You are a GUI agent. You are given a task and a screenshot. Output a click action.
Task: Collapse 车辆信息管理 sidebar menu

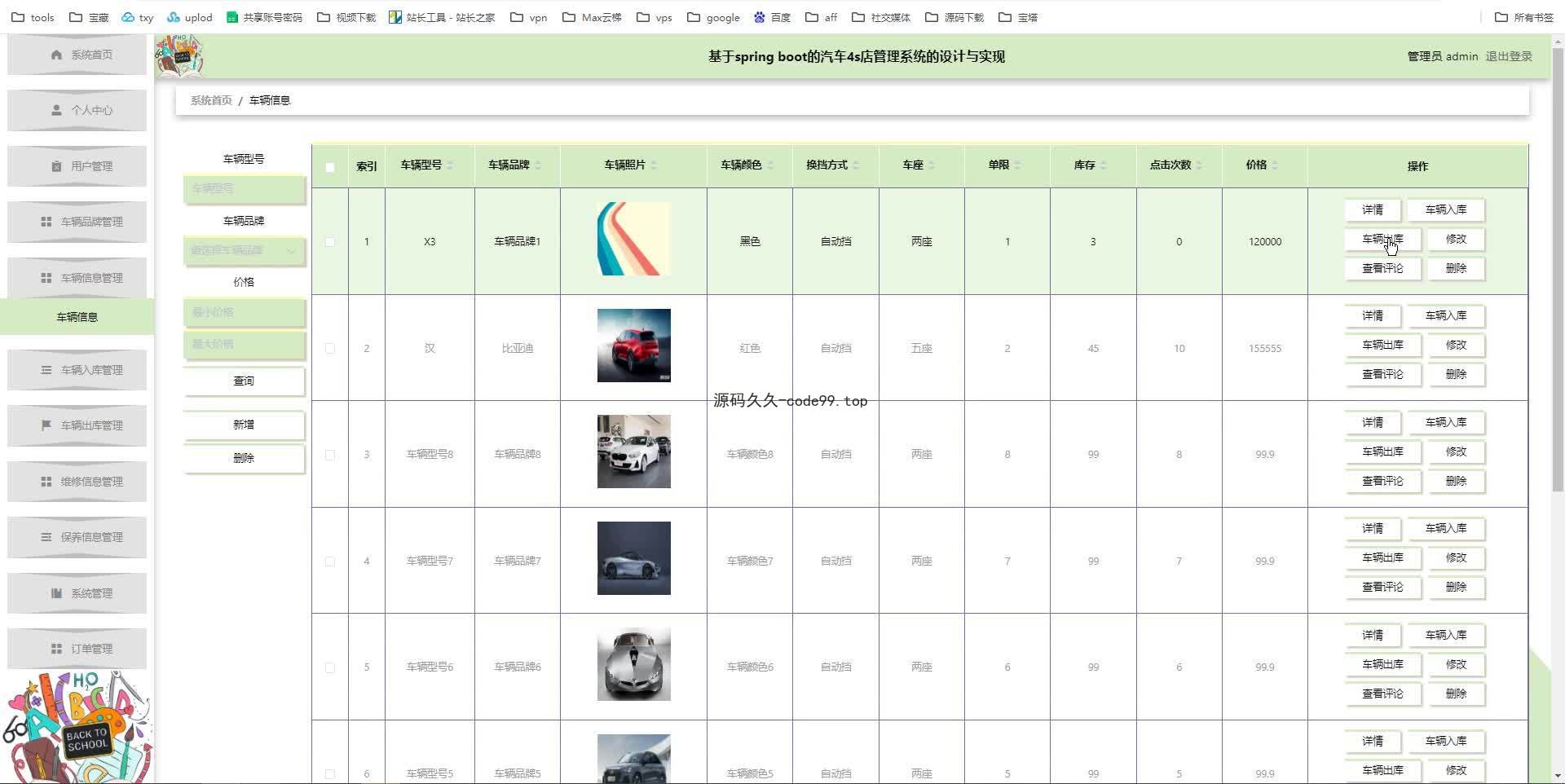coord(77,278)
